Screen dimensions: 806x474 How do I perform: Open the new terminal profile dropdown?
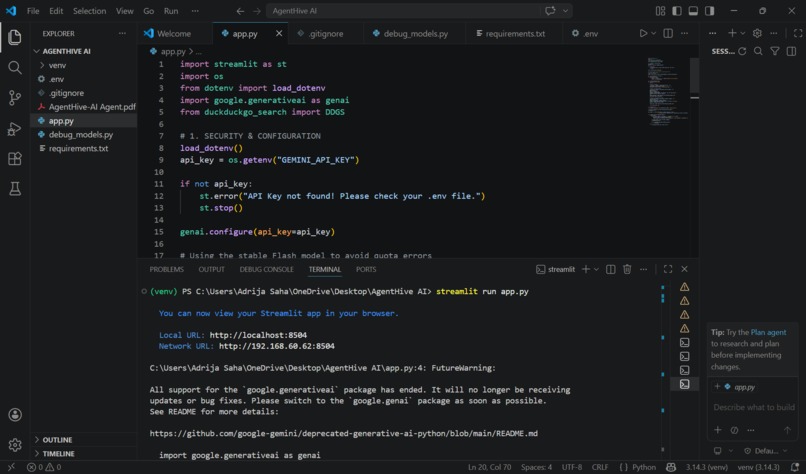click(x=596, y=269)
